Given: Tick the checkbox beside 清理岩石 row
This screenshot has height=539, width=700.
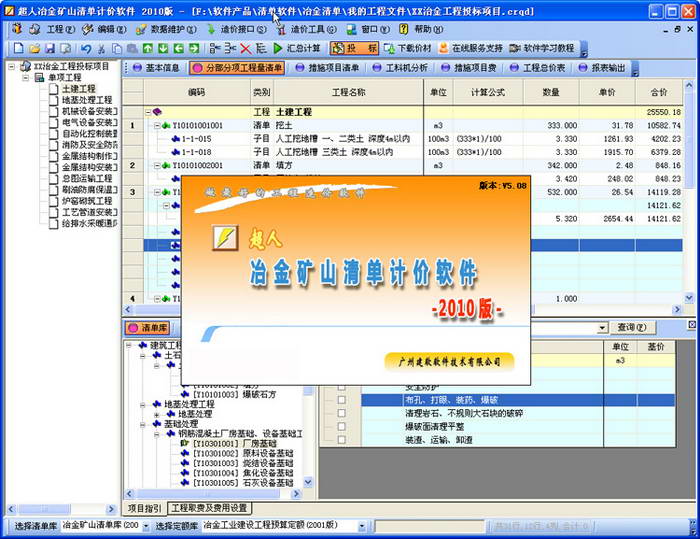Looking at the screenshot, I should (x=342, y=414).
